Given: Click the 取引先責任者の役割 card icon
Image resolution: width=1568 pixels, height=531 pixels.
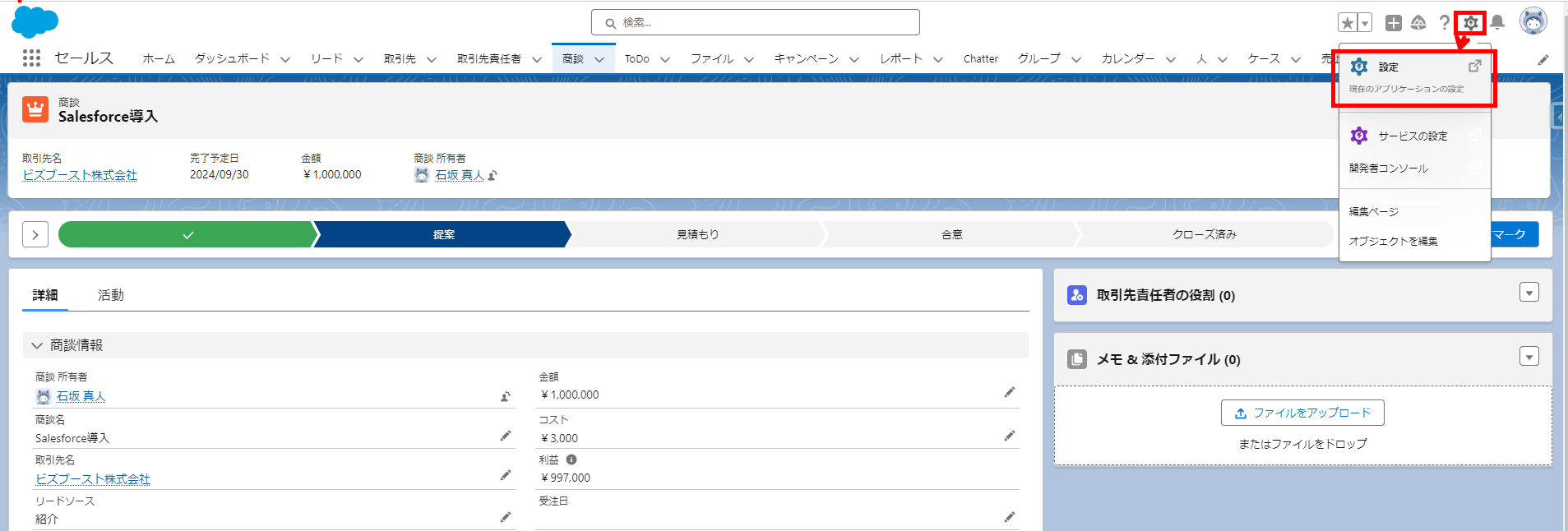Looking at the screenshot, I should (1077, 295).
